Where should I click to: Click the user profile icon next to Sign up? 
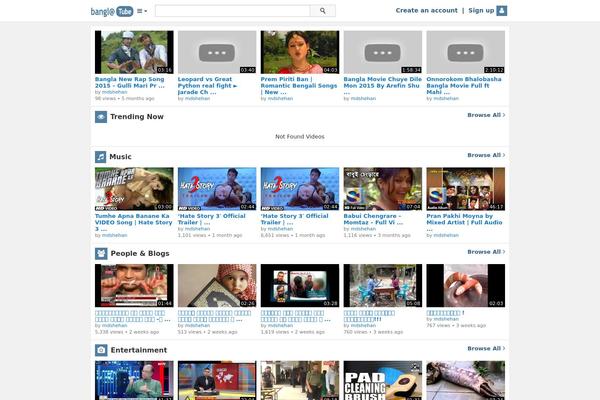tap(502, 11)
